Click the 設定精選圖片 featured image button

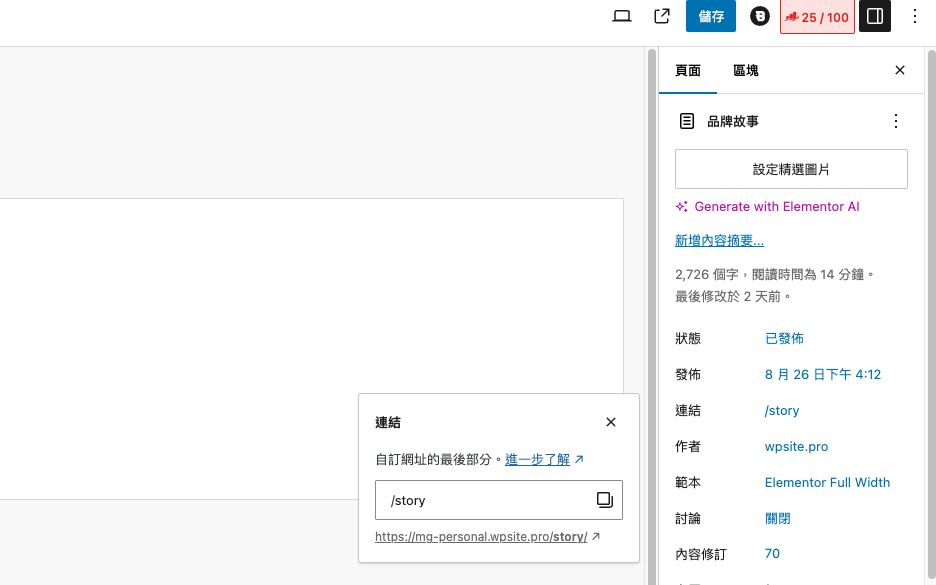(x=790, y=168)
